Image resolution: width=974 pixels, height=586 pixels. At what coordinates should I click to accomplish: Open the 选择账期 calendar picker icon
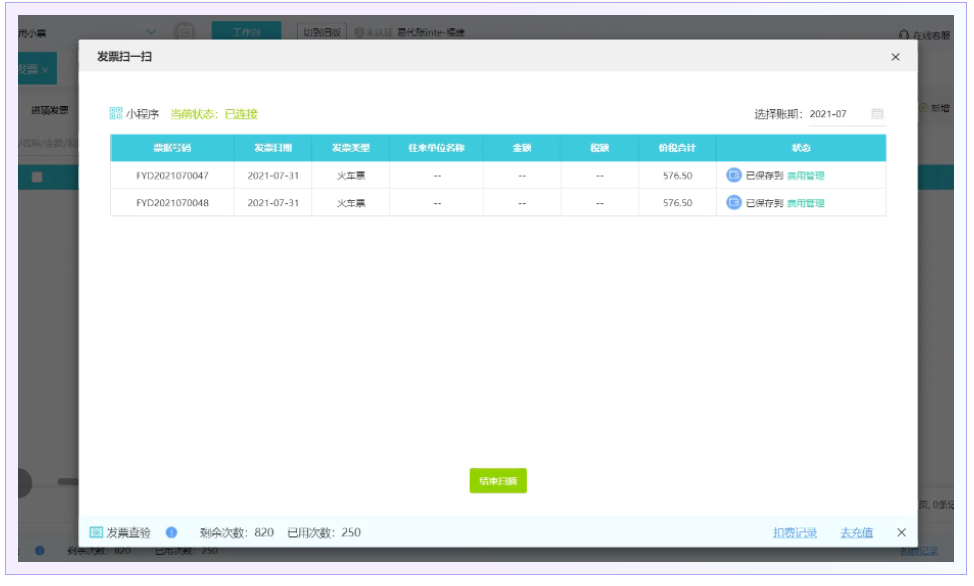[x=877, y=114]
